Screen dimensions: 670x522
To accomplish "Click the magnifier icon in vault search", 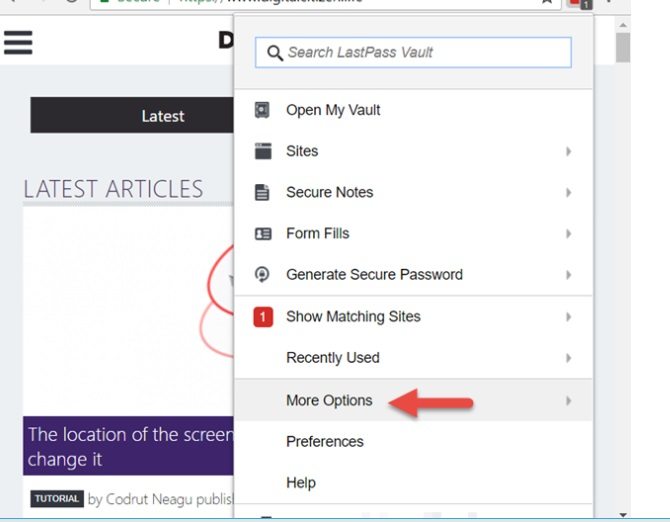I will (x=274, y=53).
